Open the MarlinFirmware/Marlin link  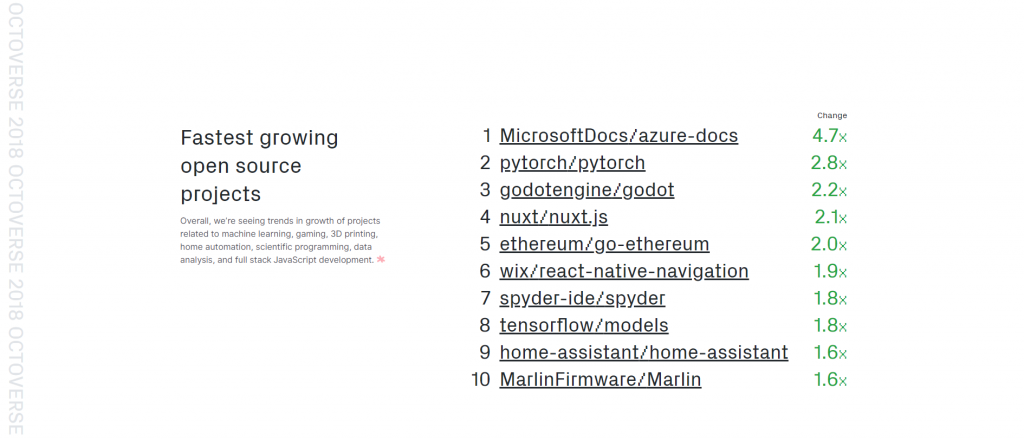[600, 379]
